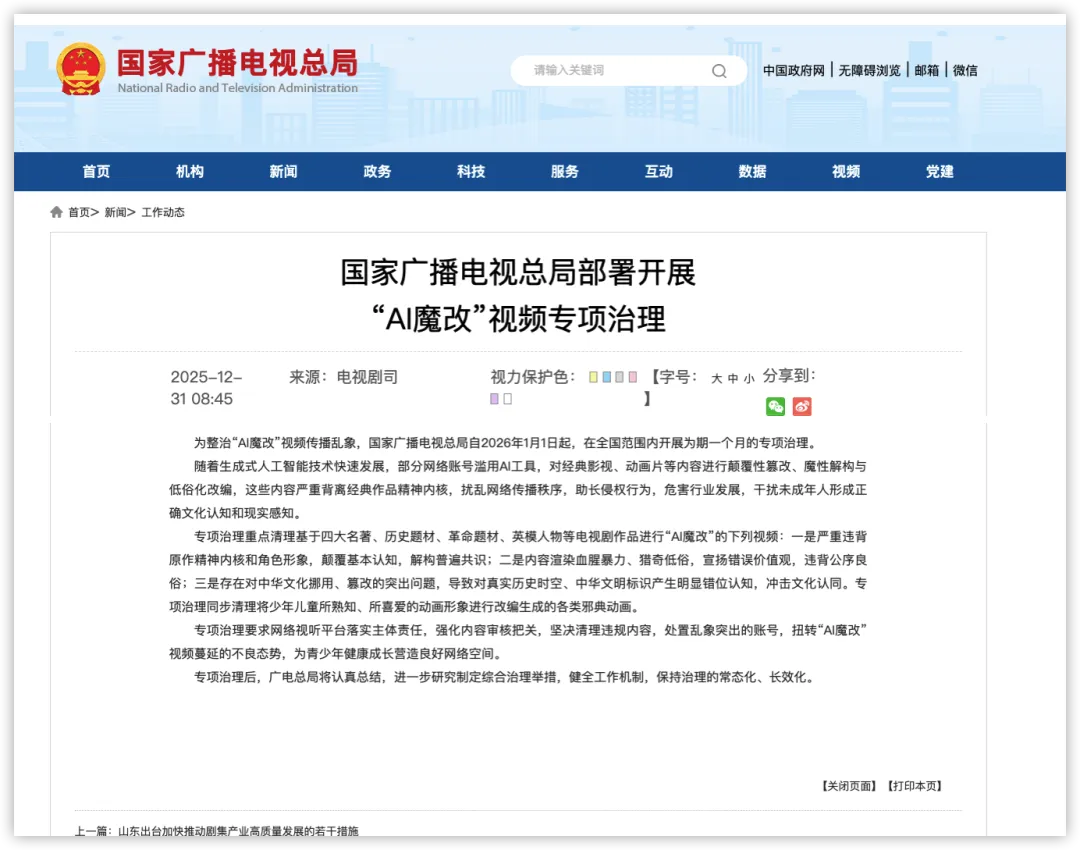This screenshot has height=850, width=1080.
Task: Click the publish date 2025-12-31 08:45
Action: (206, 388)
